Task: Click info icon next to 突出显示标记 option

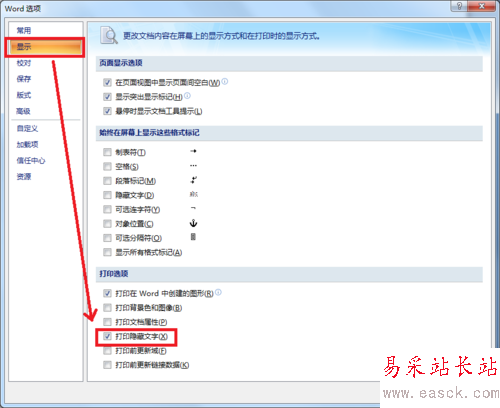Action: point(187,96)
